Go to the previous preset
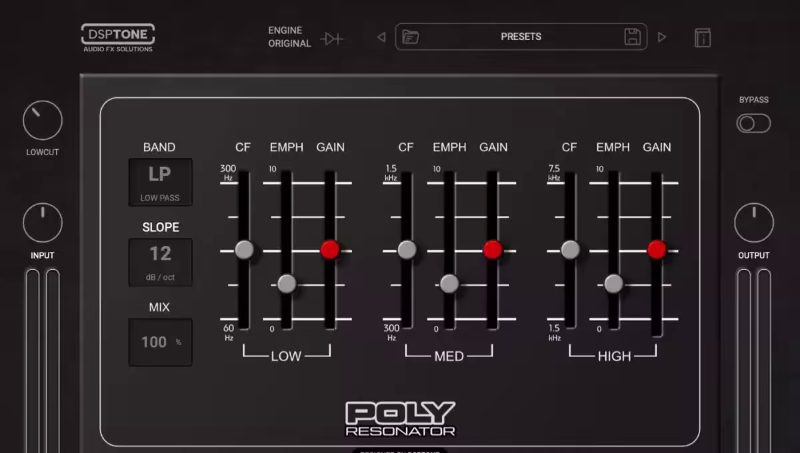Viewport: 800px width, 453px height. coord(381,38)
